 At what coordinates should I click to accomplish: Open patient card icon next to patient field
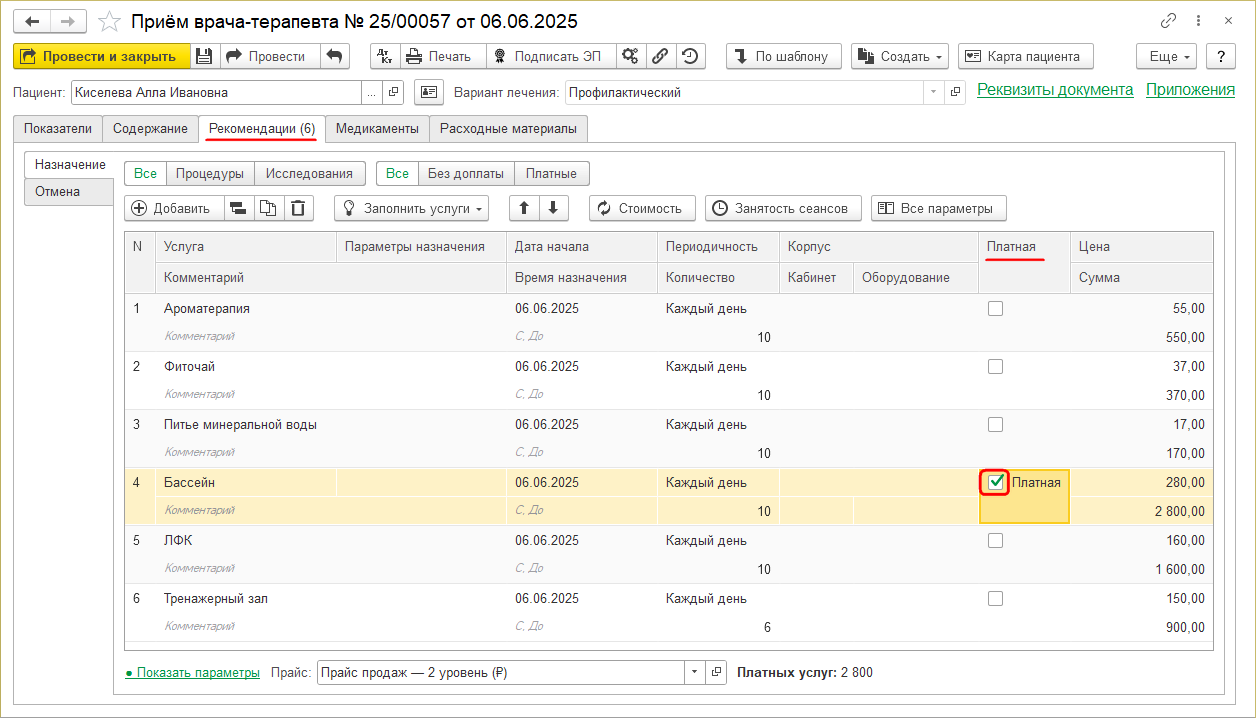pos(428,92)
